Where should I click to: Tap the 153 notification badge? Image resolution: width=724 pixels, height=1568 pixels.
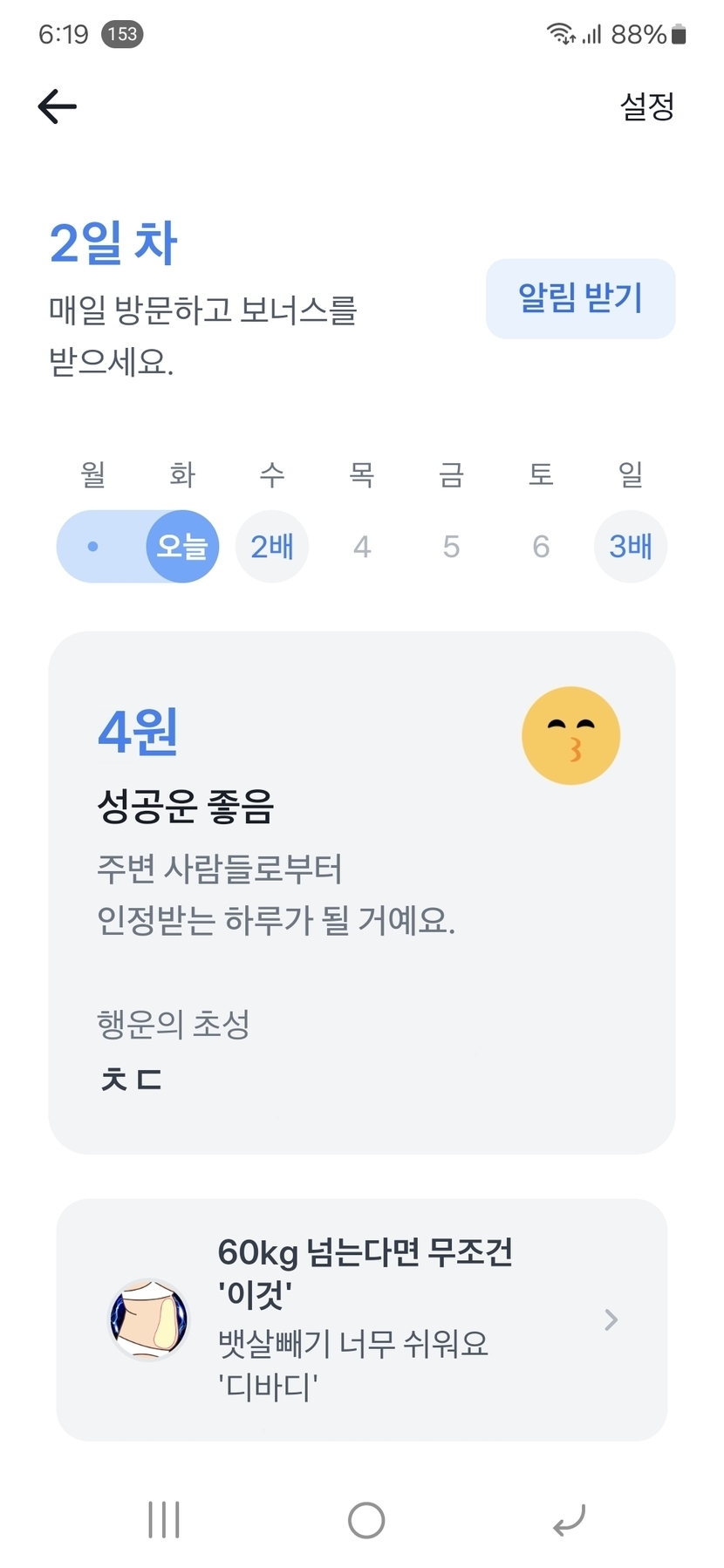tap(122, 34)
